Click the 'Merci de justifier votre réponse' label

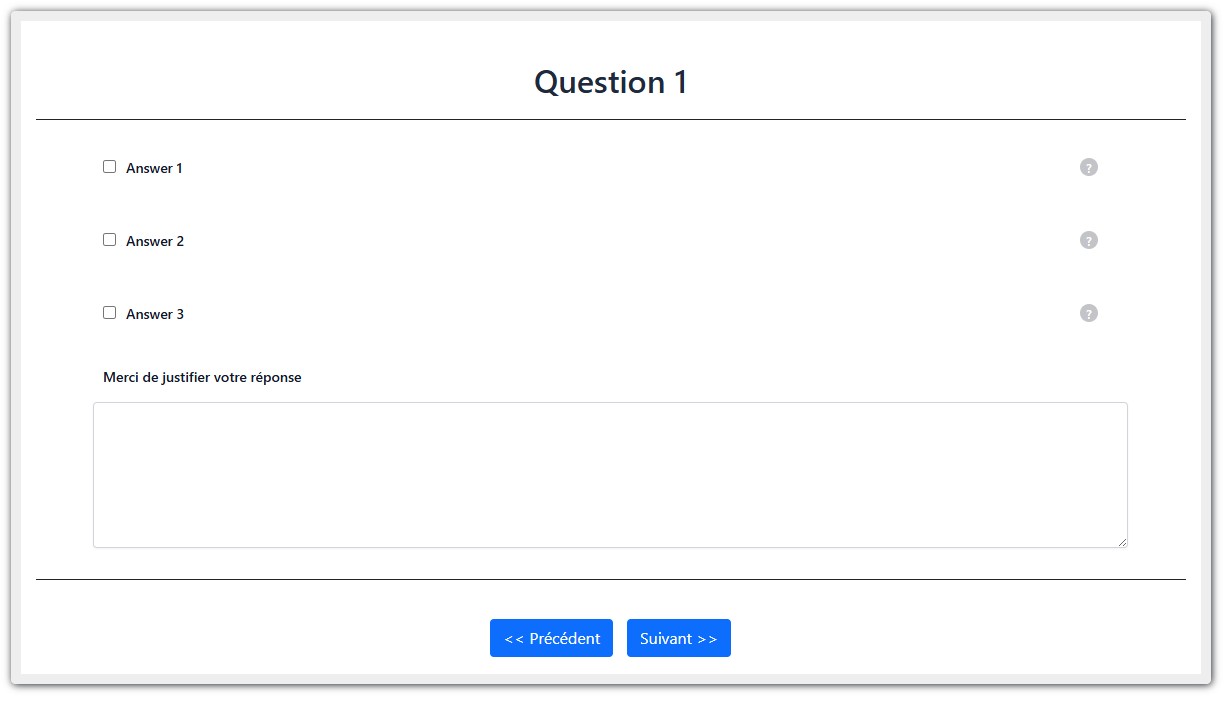[202, 378]
